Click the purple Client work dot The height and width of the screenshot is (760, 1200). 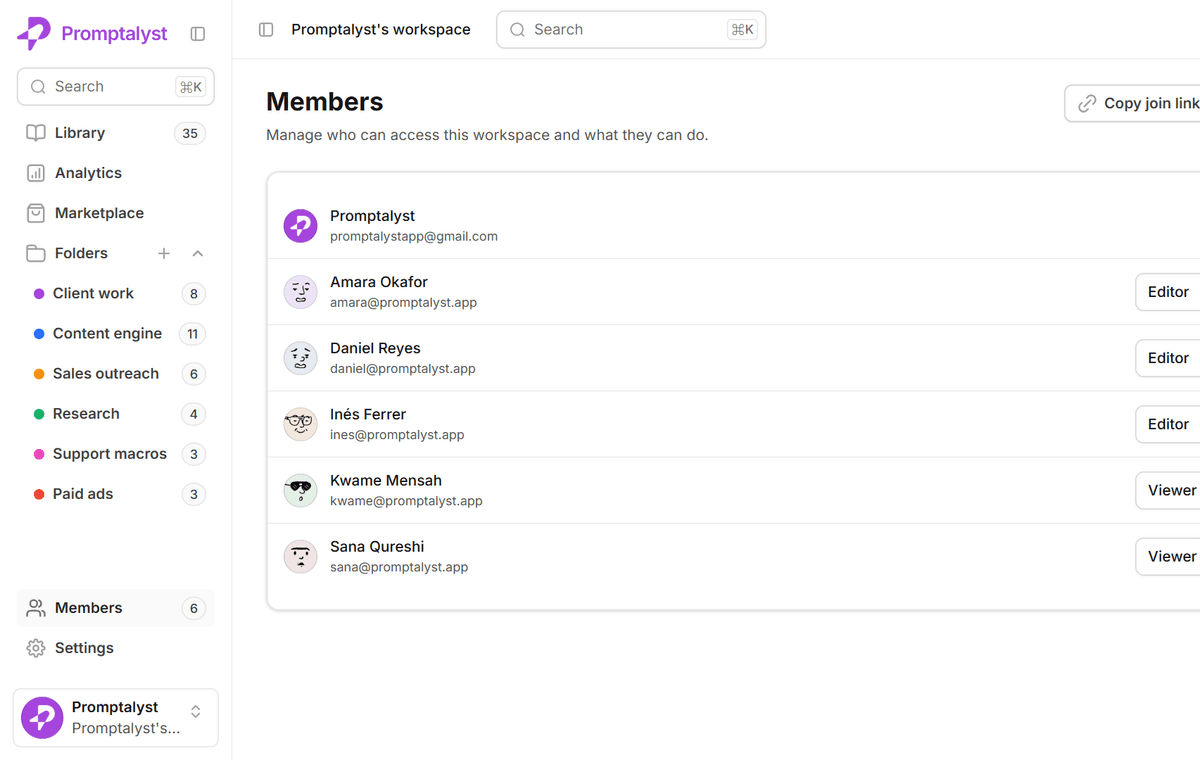point(39,294)
